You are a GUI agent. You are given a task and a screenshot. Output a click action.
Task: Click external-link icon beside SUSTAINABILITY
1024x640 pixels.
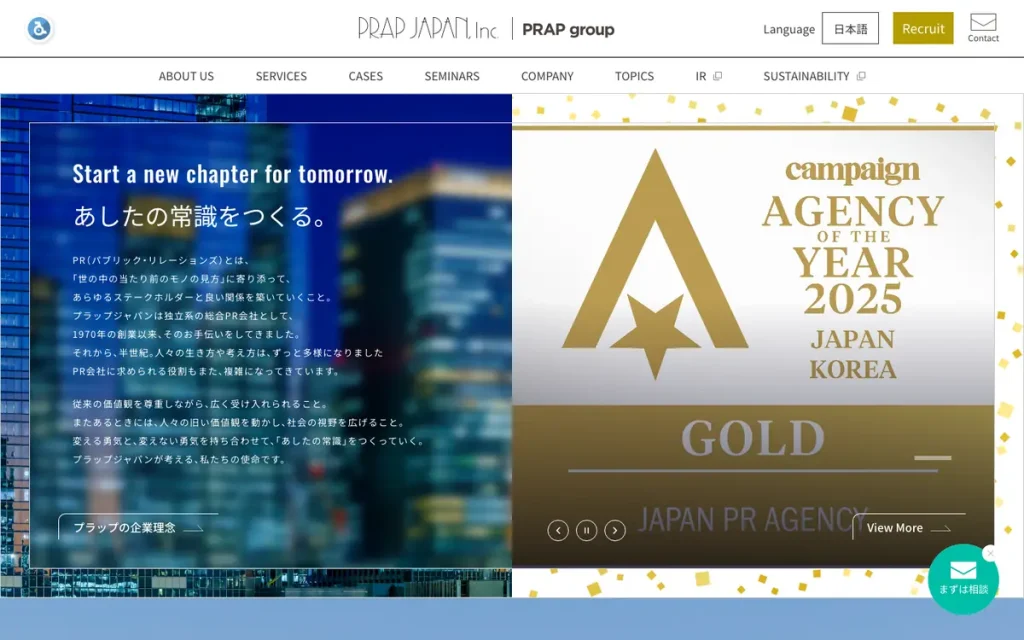pyautogui.click(x=861, y=76)
